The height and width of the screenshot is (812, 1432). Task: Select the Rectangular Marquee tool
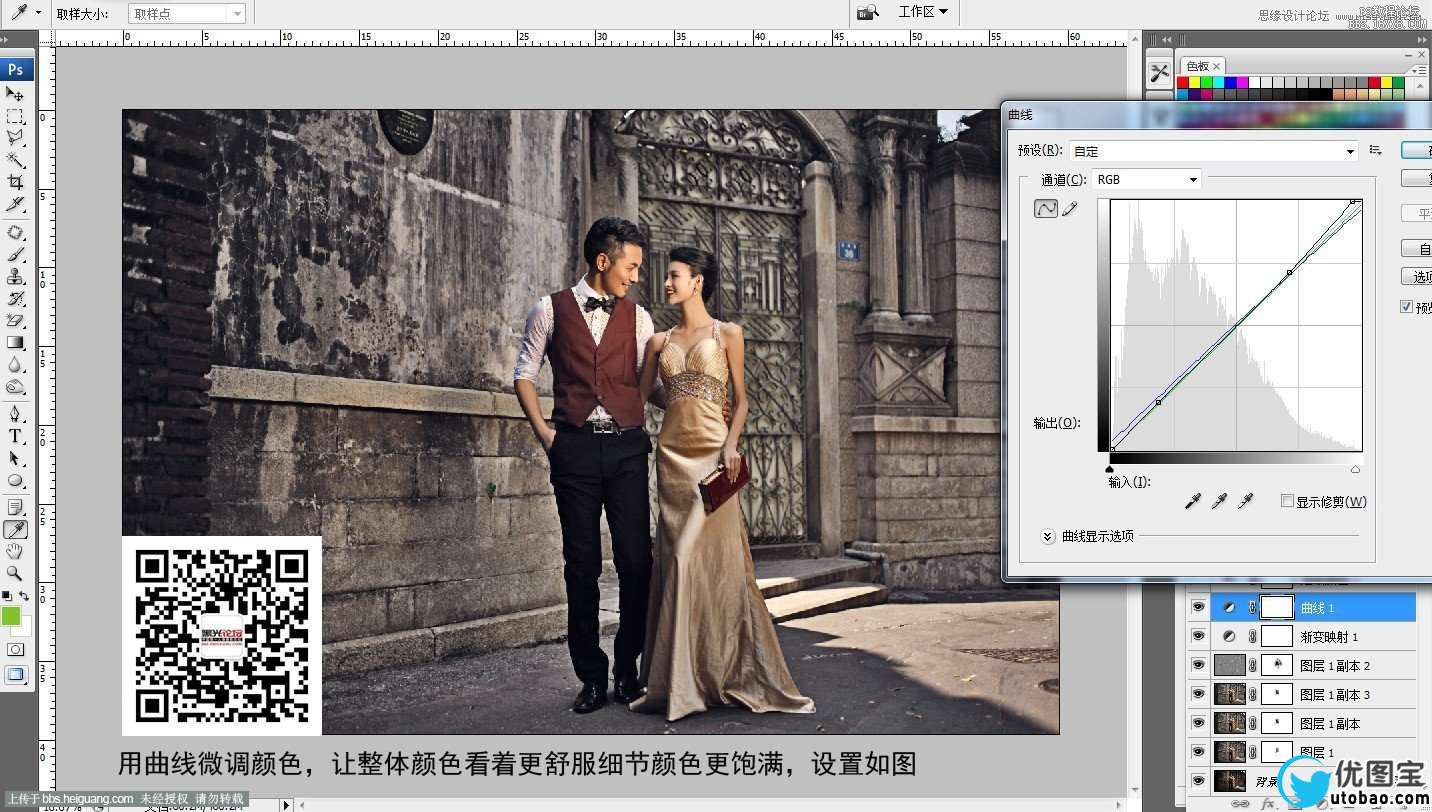tap(15, 116)
